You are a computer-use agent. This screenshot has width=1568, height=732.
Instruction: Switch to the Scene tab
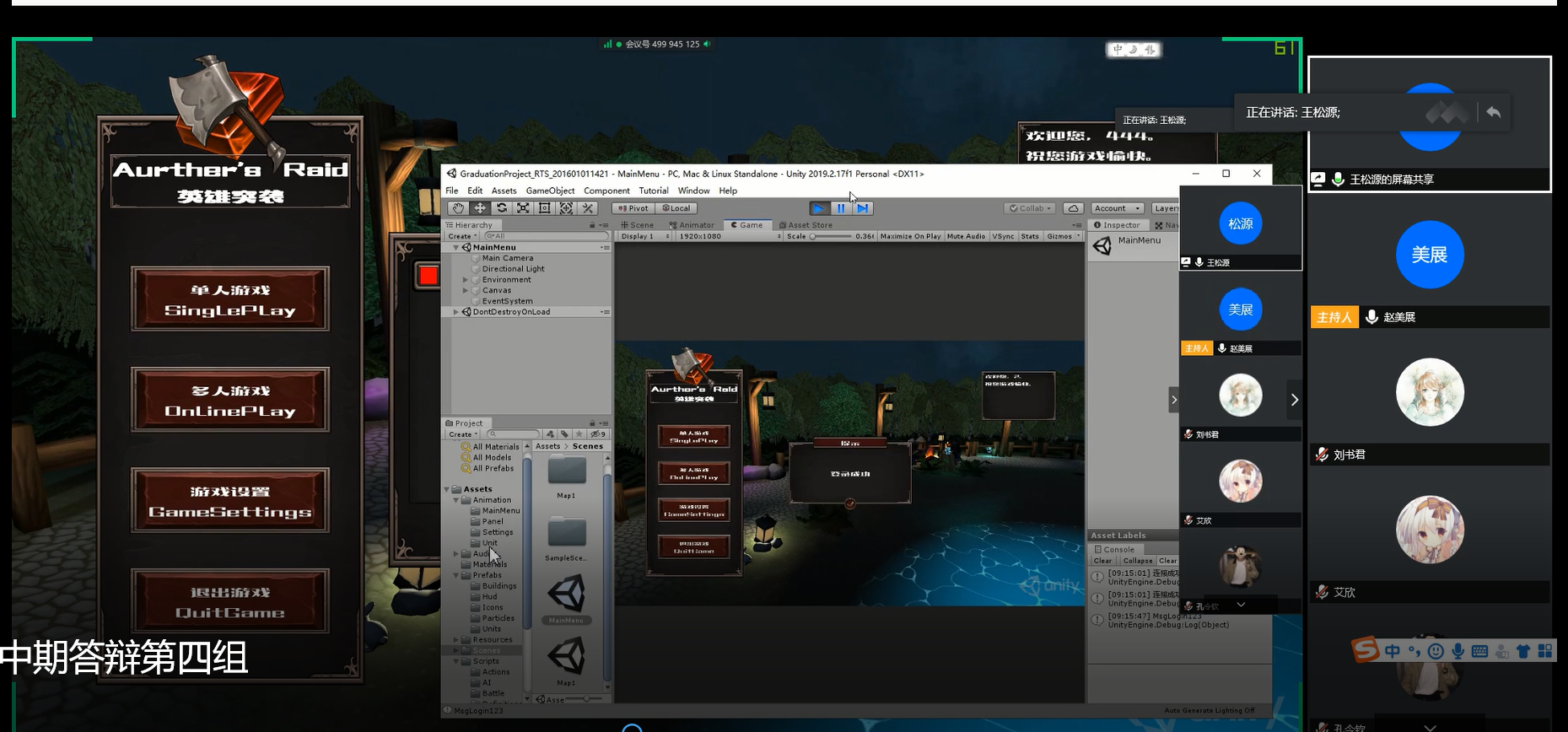point(638,225)
